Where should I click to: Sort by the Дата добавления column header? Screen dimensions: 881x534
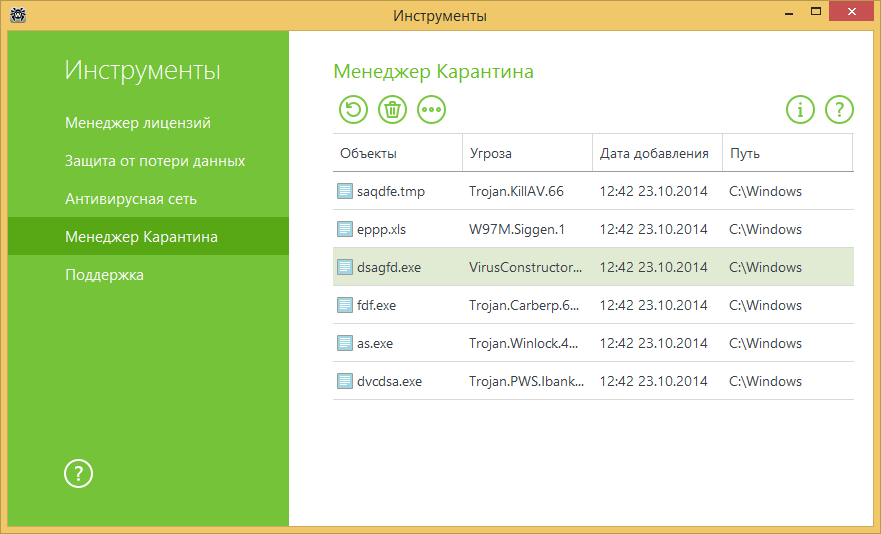[x=657, y=153]
